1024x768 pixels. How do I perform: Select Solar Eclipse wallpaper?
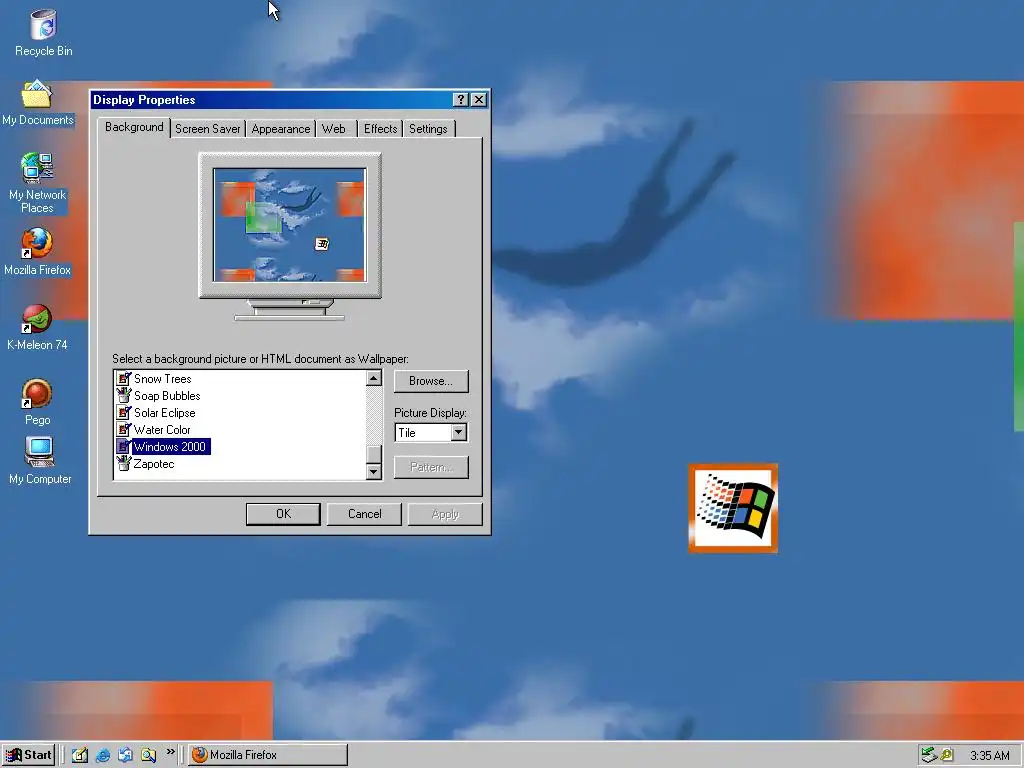point(165,413)
